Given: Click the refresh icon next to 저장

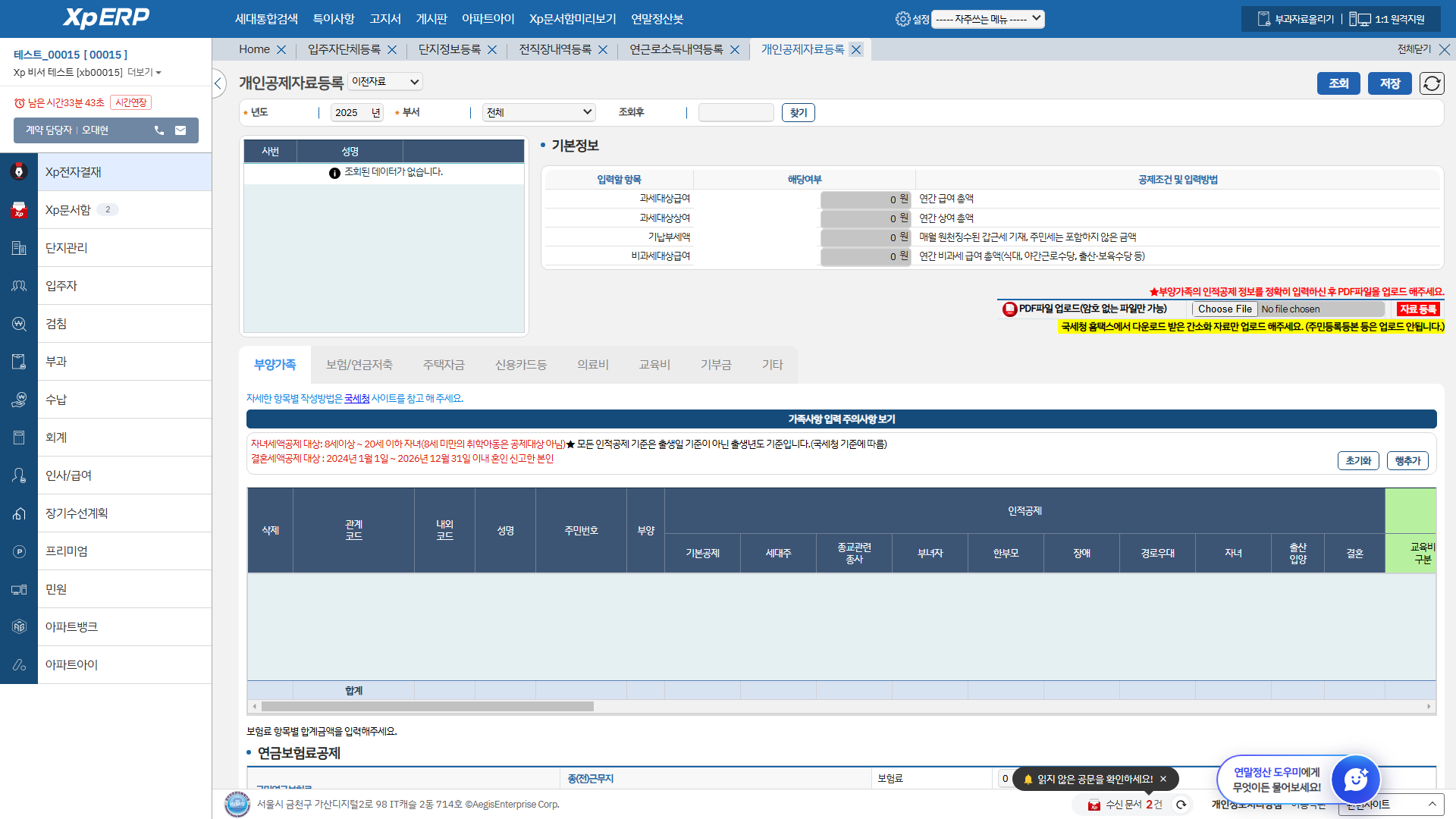Looking at the screenshot, I should pyautogui.click(x=1432, y=83).
